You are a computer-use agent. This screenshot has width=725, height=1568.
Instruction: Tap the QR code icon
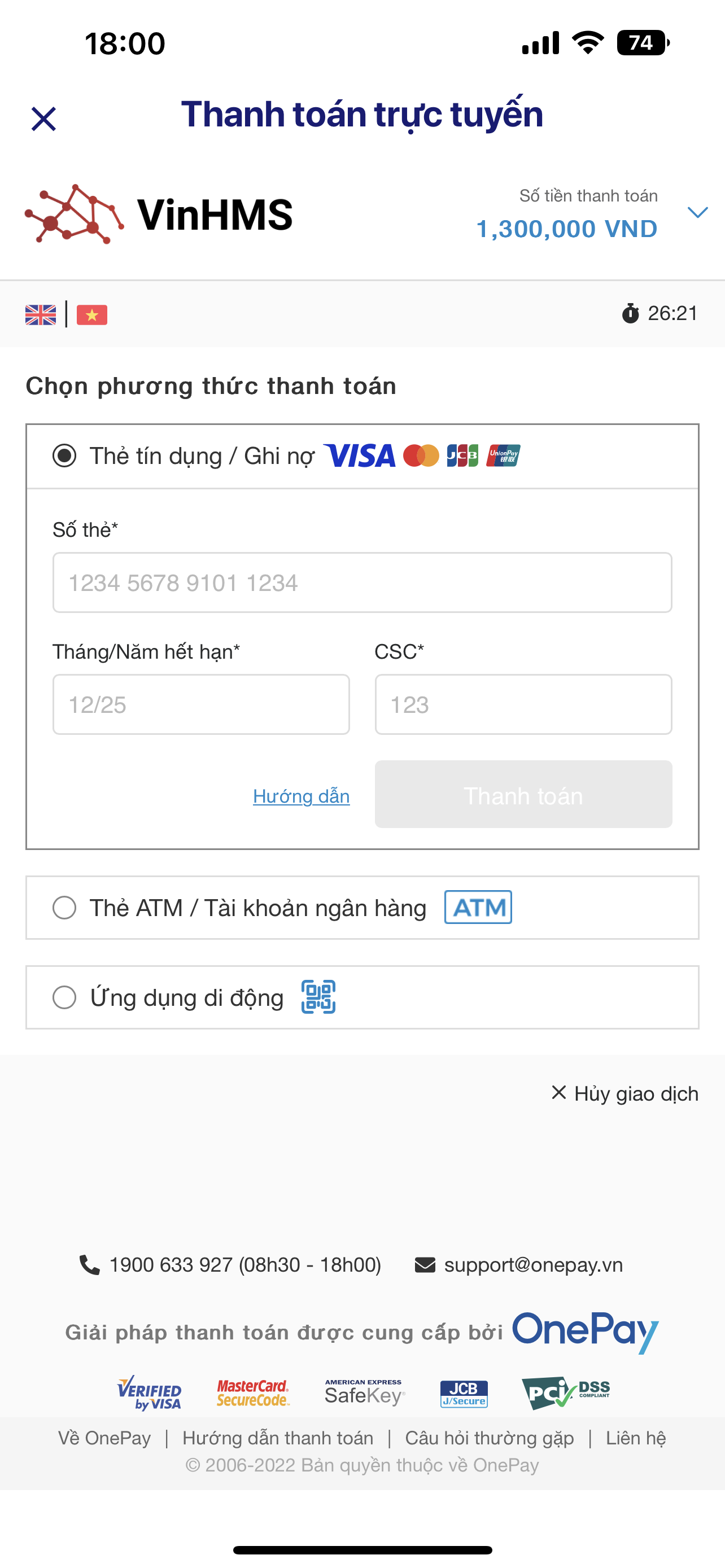click(x=318, y=997)
